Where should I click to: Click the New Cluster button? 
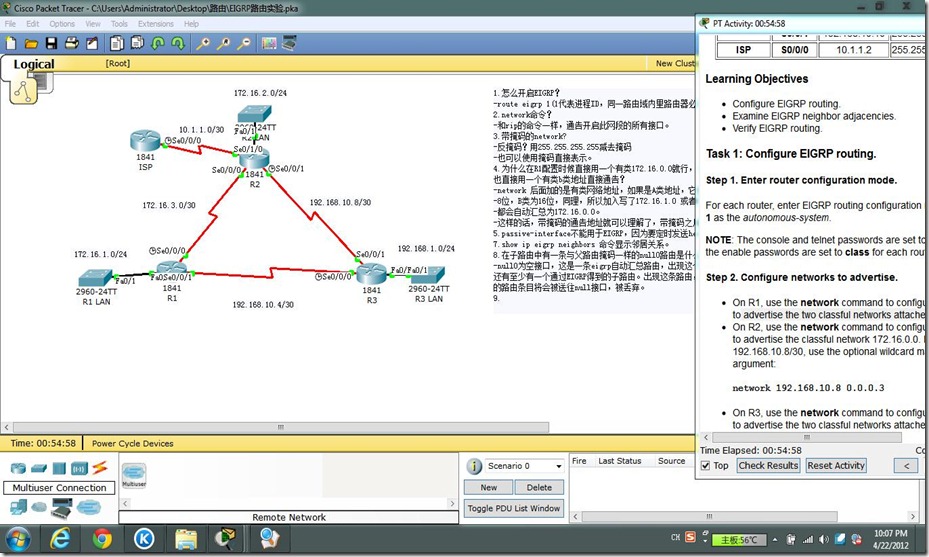(675, 63)
